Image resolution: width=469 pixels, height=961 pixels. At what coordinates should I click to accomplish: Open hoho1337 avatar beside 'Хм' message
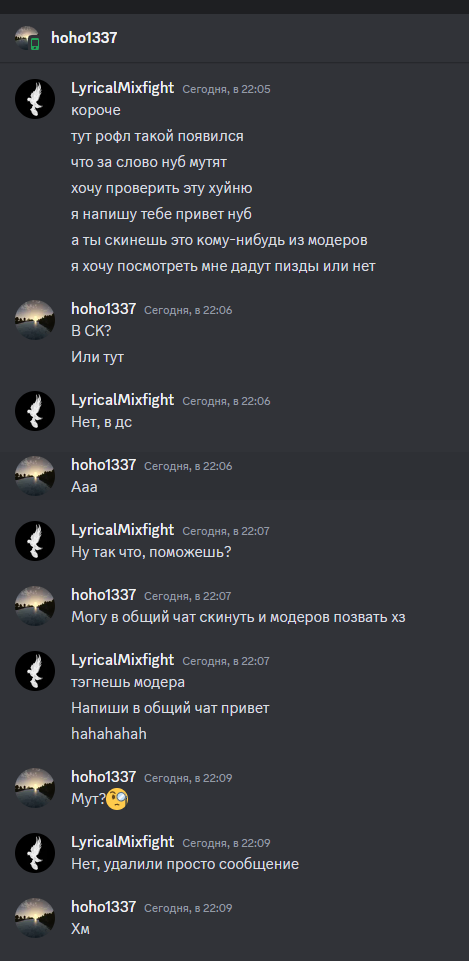point(35,917)
